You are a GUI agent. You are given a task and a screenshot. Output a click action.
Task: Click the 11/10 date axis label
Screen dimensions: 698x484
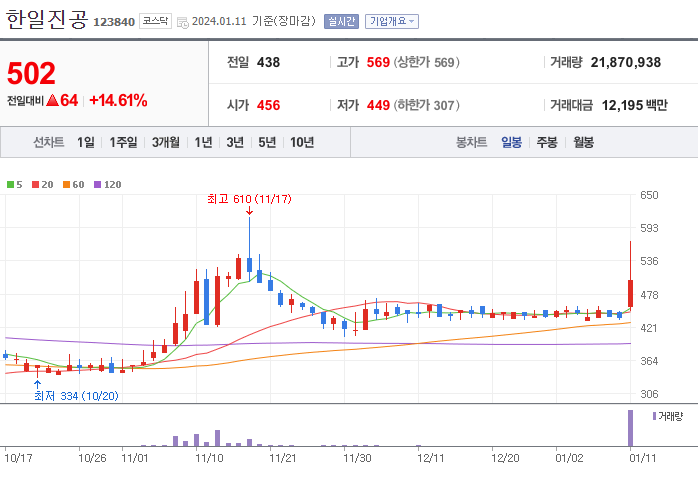click(x=209, y=458)
